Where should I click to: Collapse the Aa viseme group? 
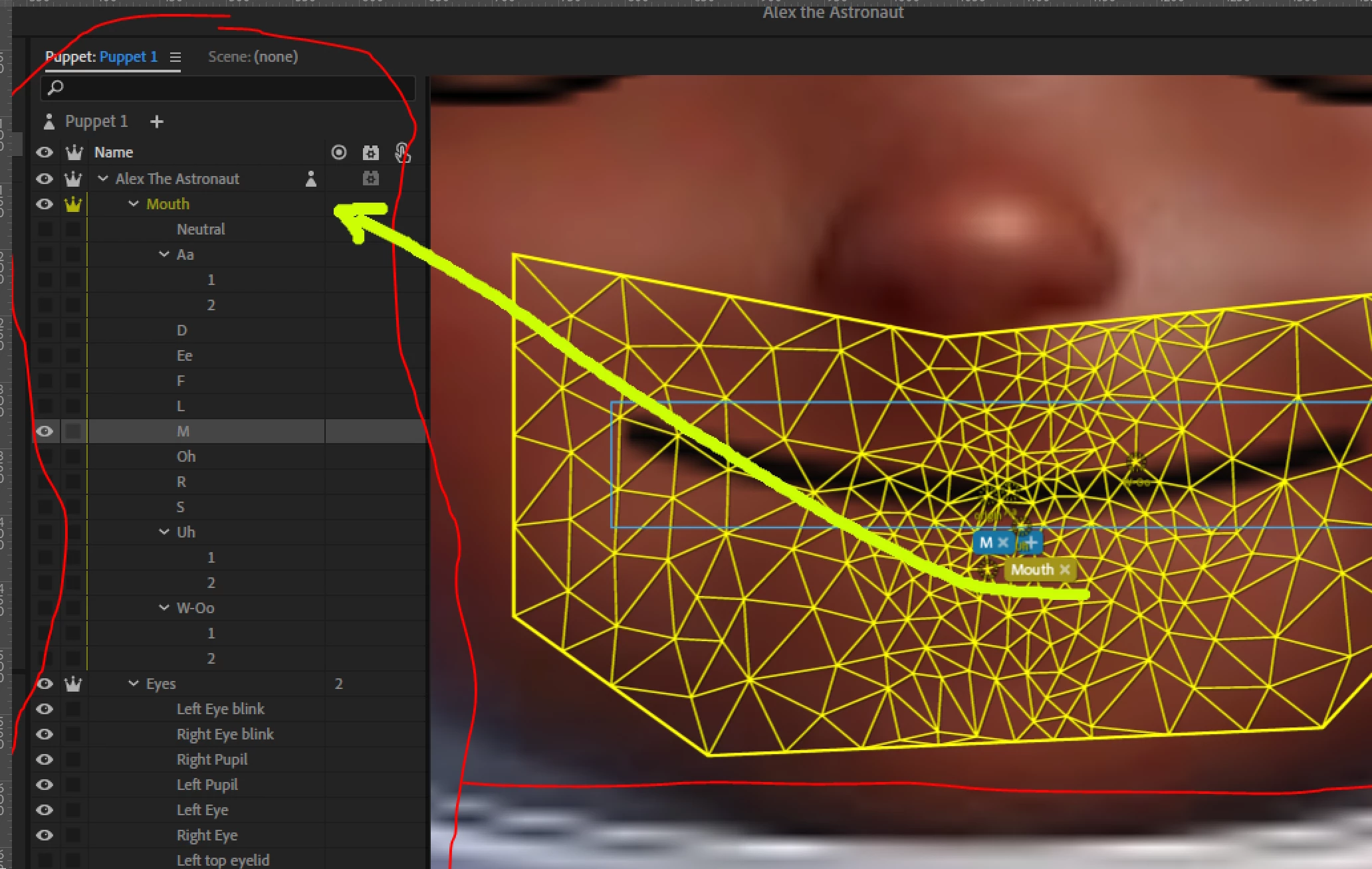(164, 254)
